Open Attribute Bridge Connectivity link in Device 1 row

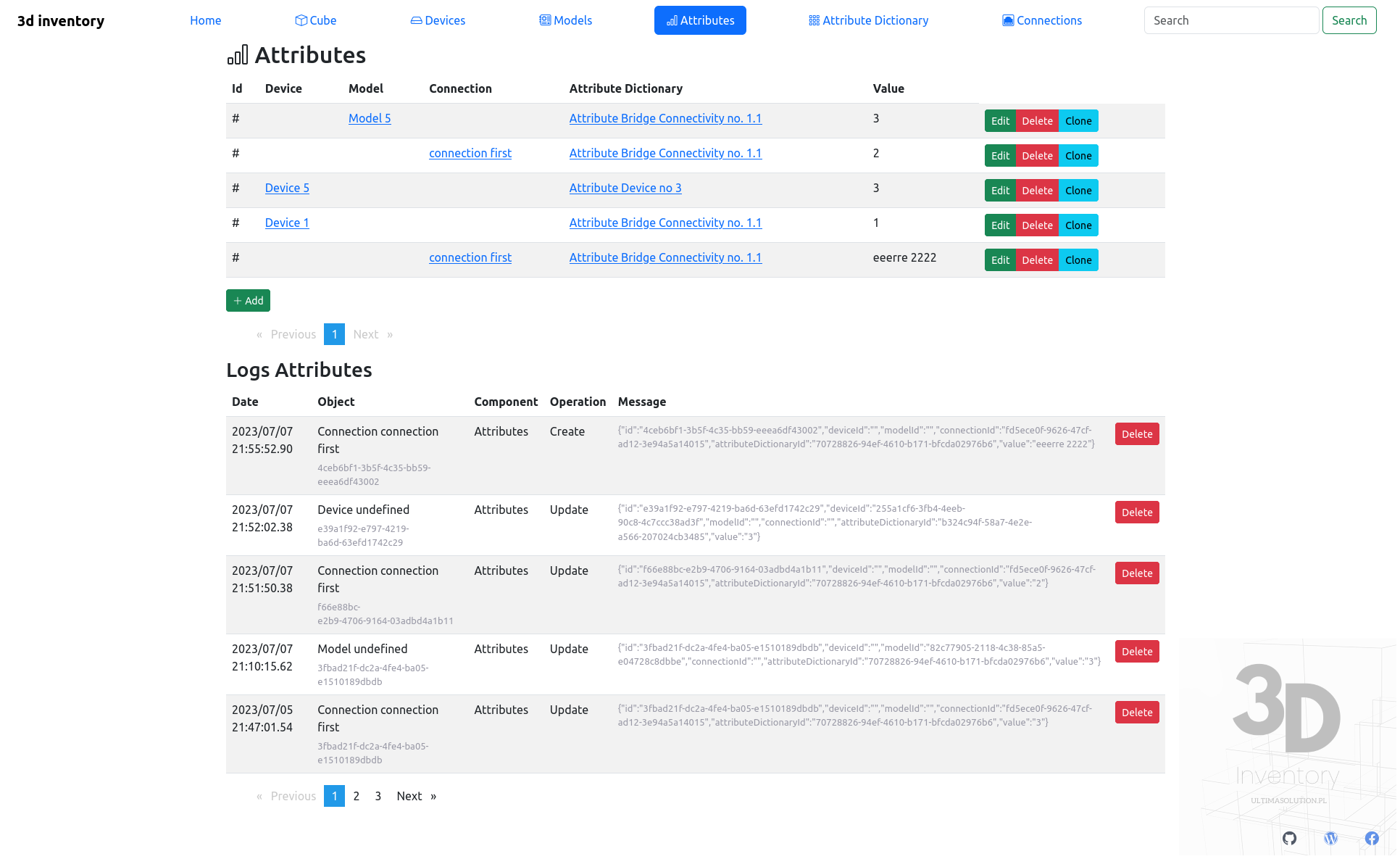point(665,223)
